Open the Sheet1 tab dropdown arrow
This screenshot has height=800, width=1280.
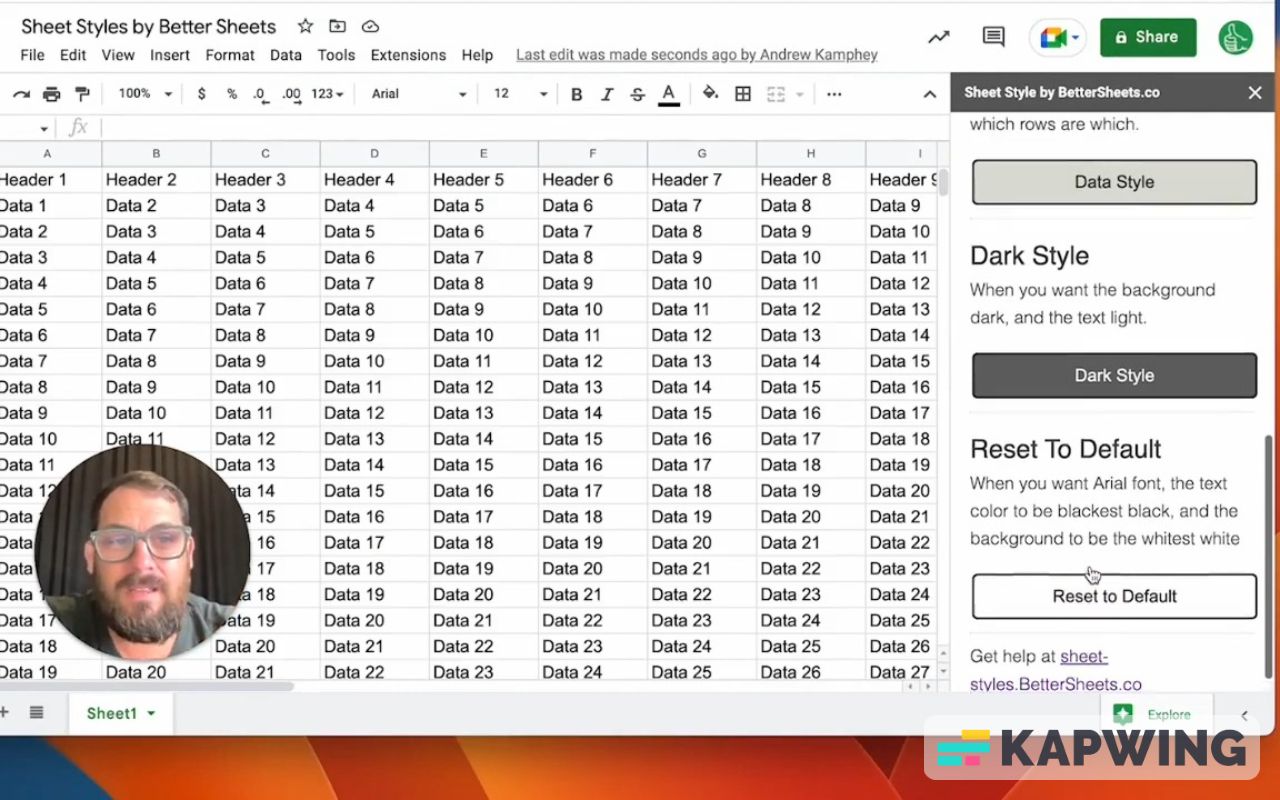152,713
